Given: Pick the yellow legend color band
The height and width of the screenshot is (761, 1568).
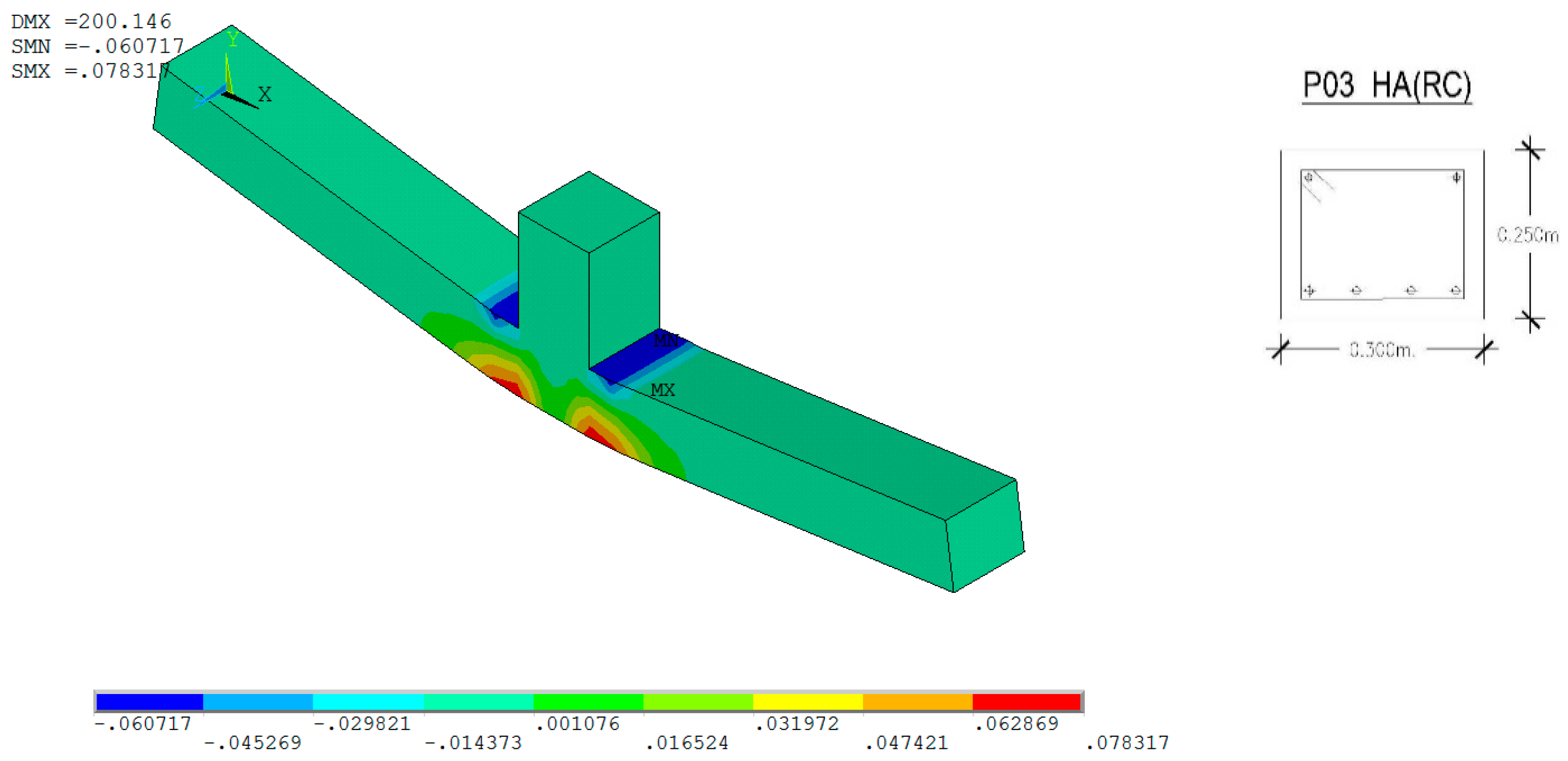Looking at the screenshot, I should pyautogui.click(x=807, y=702).
